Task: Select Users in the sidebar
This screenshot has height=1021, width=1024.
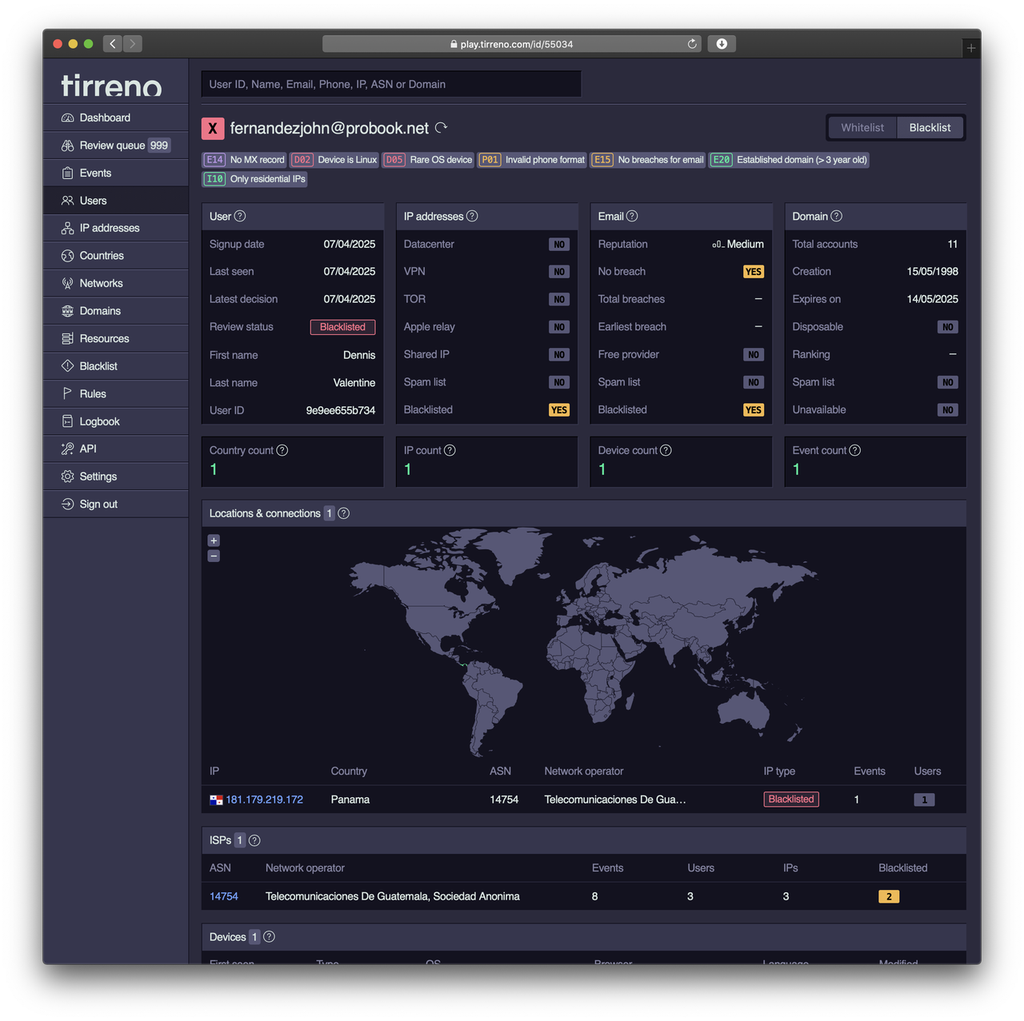Action: [x=116, y=201]
